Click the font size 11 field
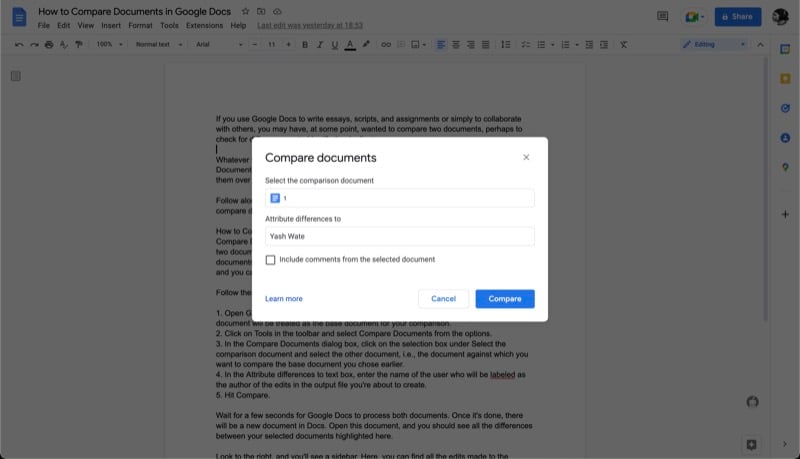 tap(271, 44)
